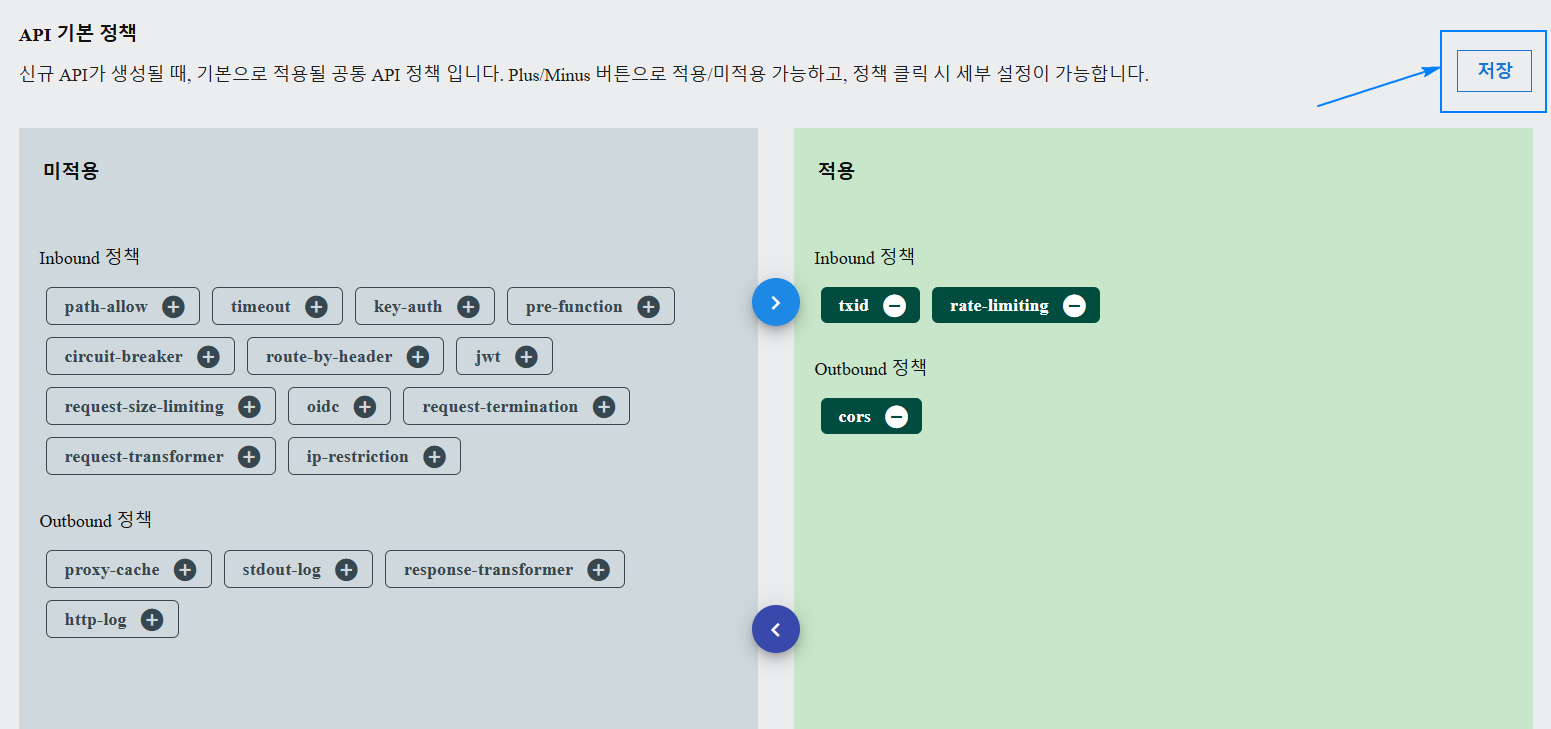
Task: Add http-log via the plus icon
Action: (x=152, y=619)
